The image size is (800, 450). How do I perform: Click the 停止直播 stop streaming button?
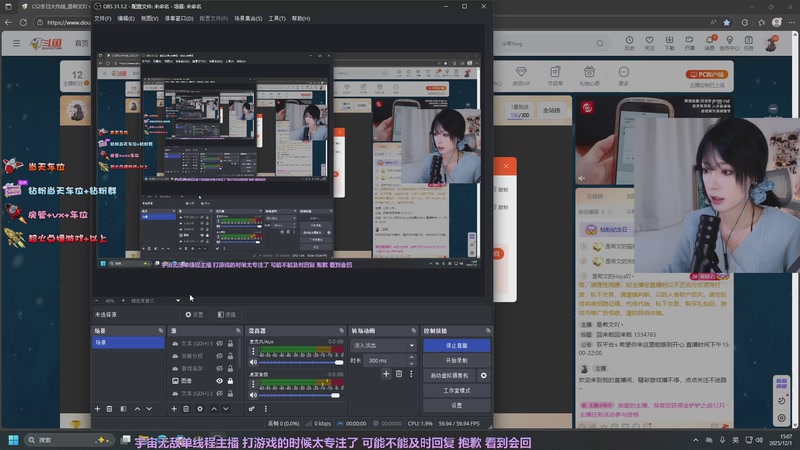457,345
